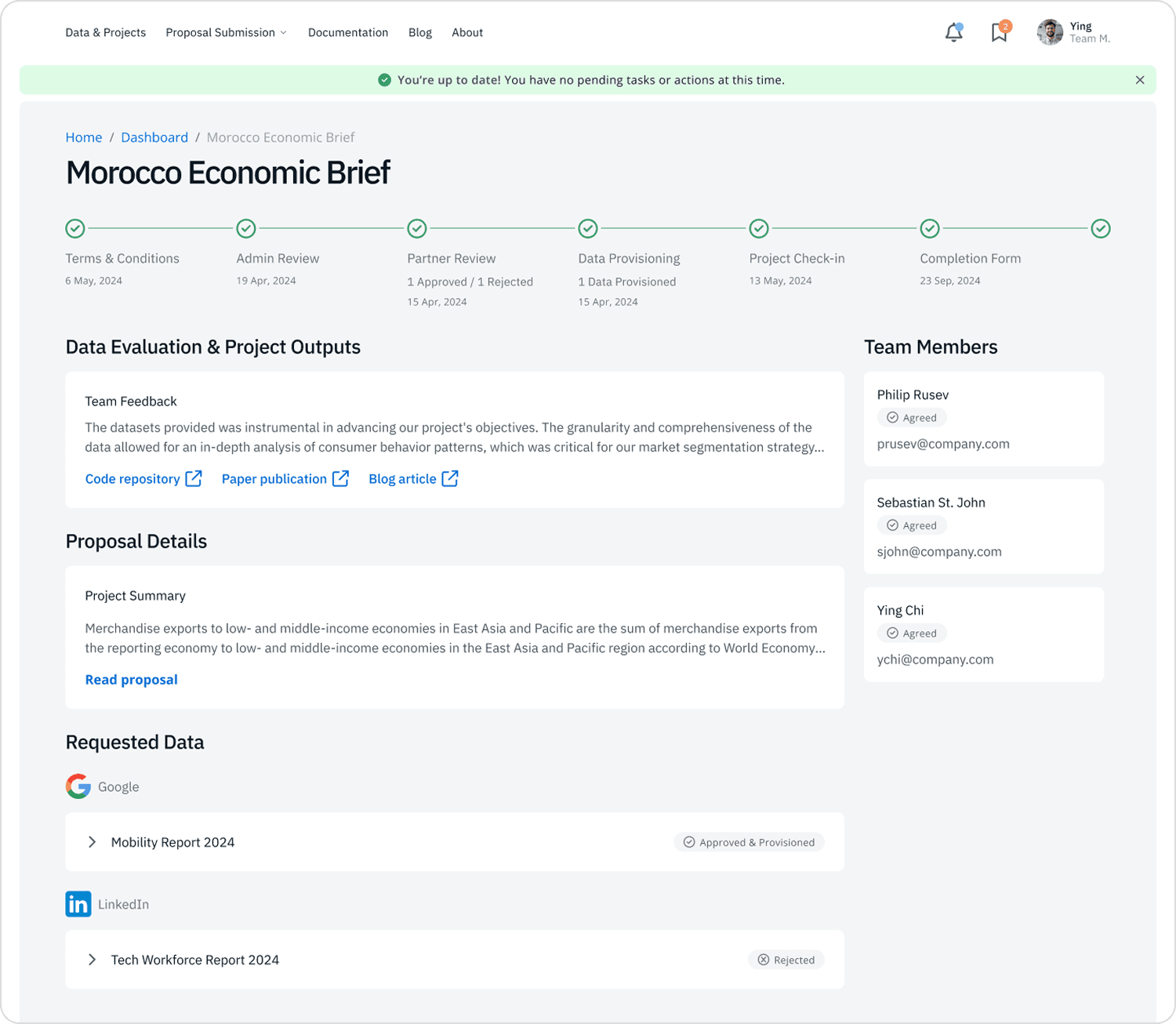
Task: Open Data & Projects menu
Action: tap(106, 32)
